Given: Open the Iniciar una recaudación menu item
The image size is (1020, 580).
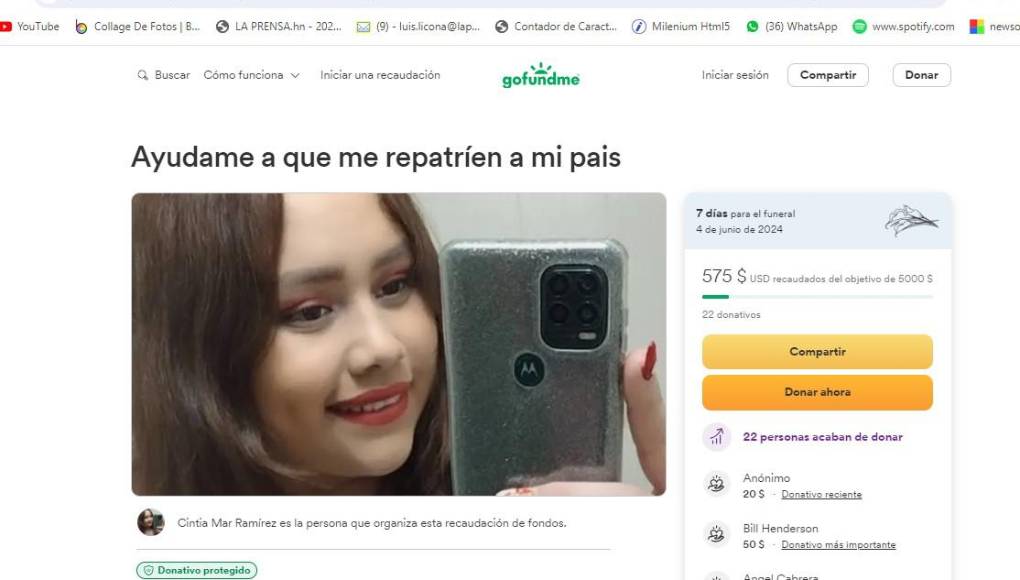Looking at the screenshot, I should [380, 75].
